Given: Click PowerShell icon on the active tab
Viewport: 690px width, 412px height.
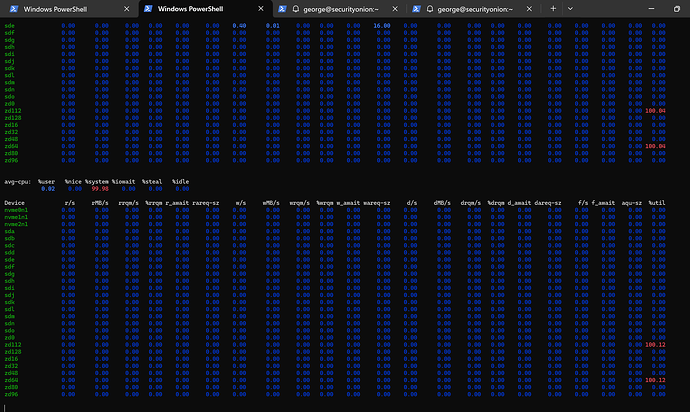Looking at the screenshot, I should (x=148, y=9).
